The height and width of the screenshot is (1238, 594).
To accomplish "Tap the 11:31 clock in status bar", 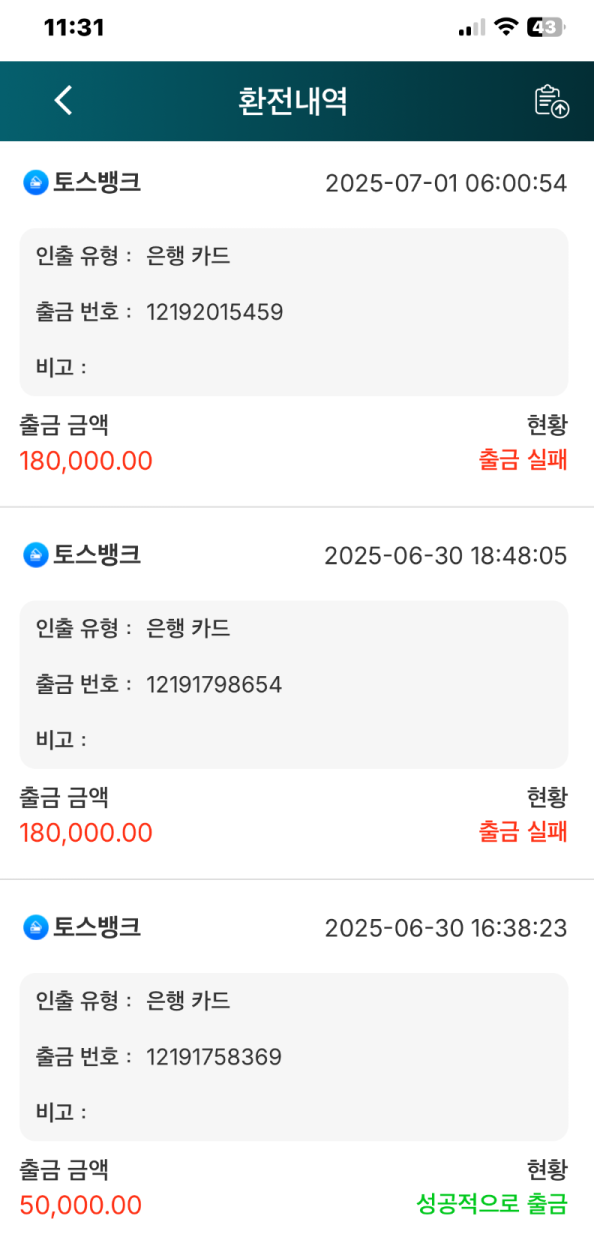I will pyautogui.click(x=74, y=28).
